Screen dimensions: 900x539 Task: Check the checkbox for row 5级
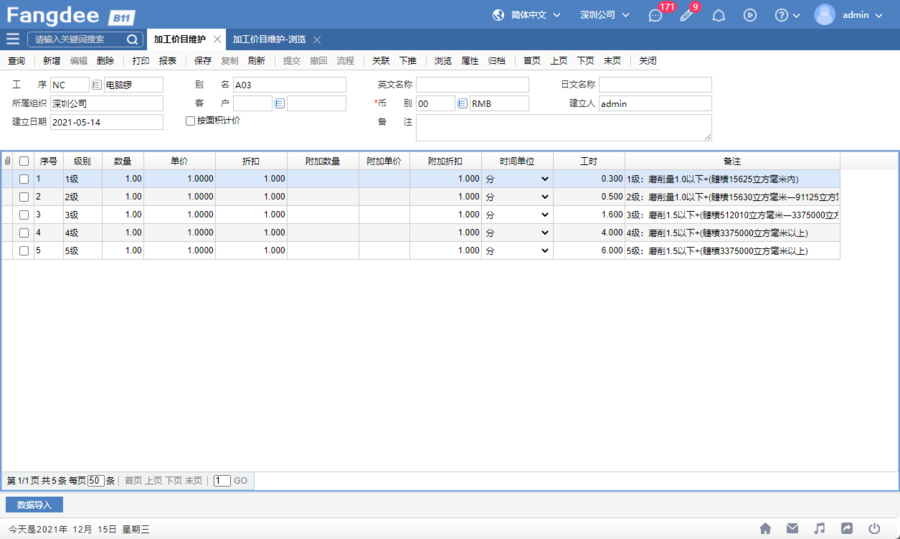[x=24, y=251]
